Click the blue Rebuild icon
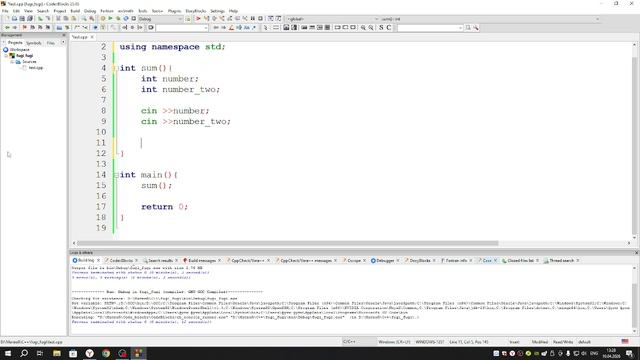Screen dimensions: 640x360 pos(126,19)
